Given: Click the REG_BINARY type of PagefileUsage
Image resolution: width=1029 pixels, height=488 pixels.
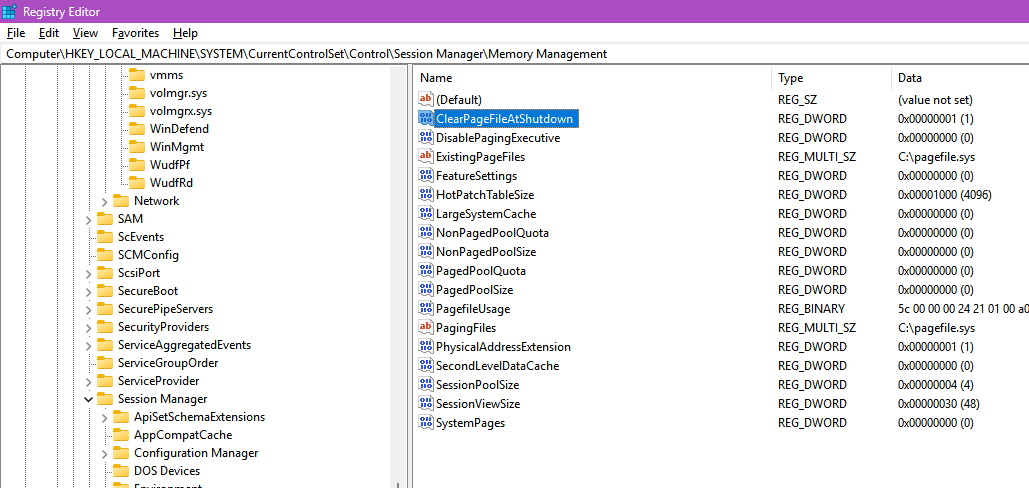Looking at the screenshot, I should pos(811,308).
